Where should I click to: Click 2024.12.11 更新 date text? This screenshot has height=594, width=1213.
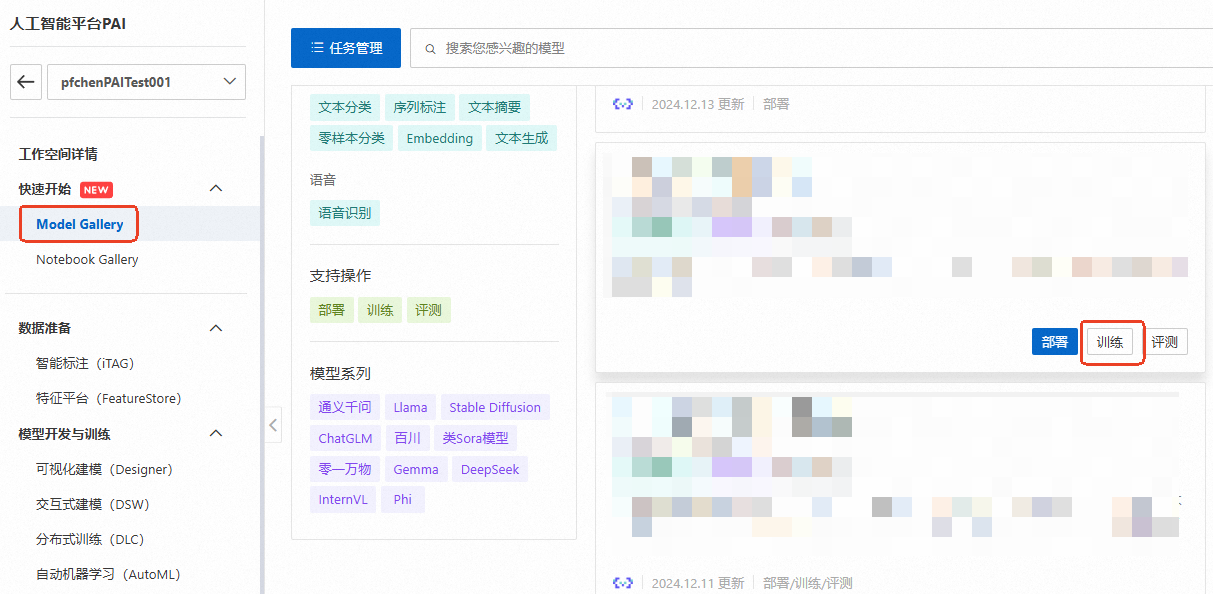(698, 583)
